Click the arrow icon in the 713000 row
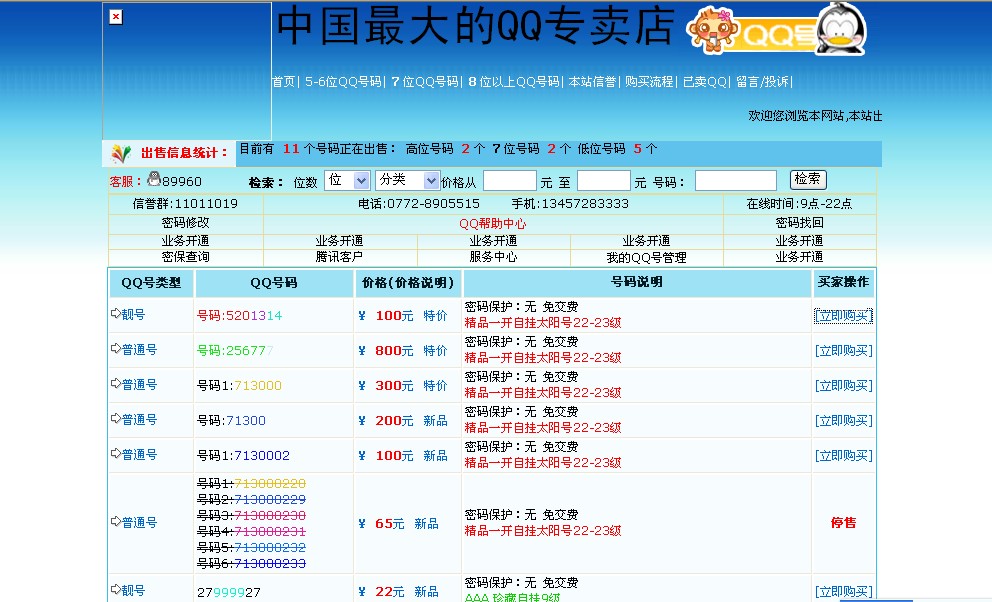Screen dimensions: 992x602 pyautogui.click(x=116, y=383)
